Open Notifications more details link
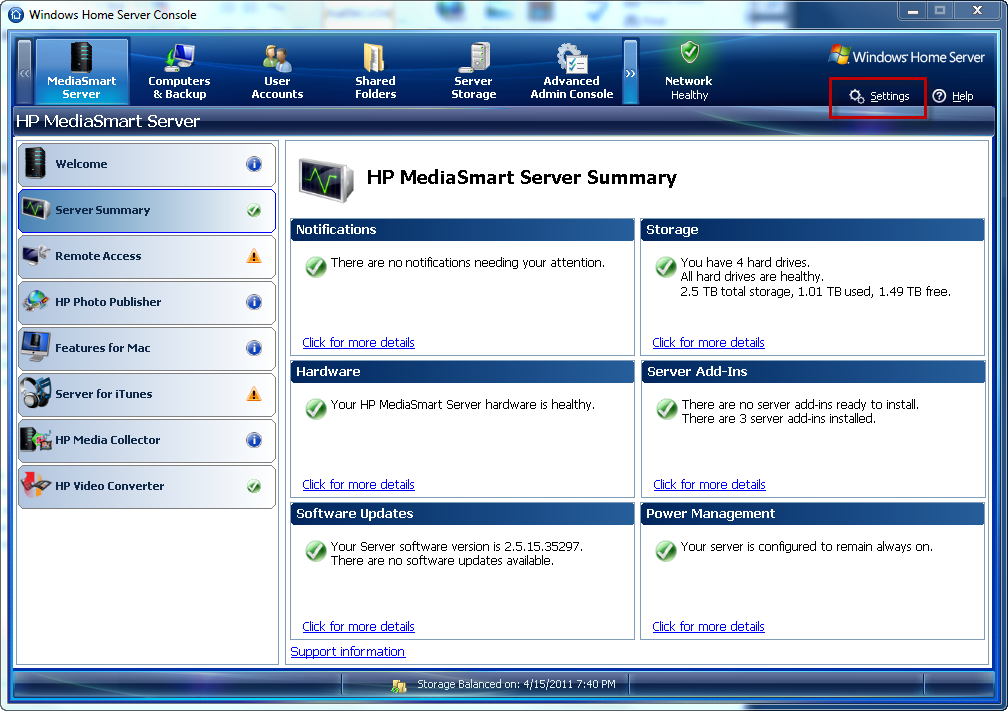 (358, 343)
